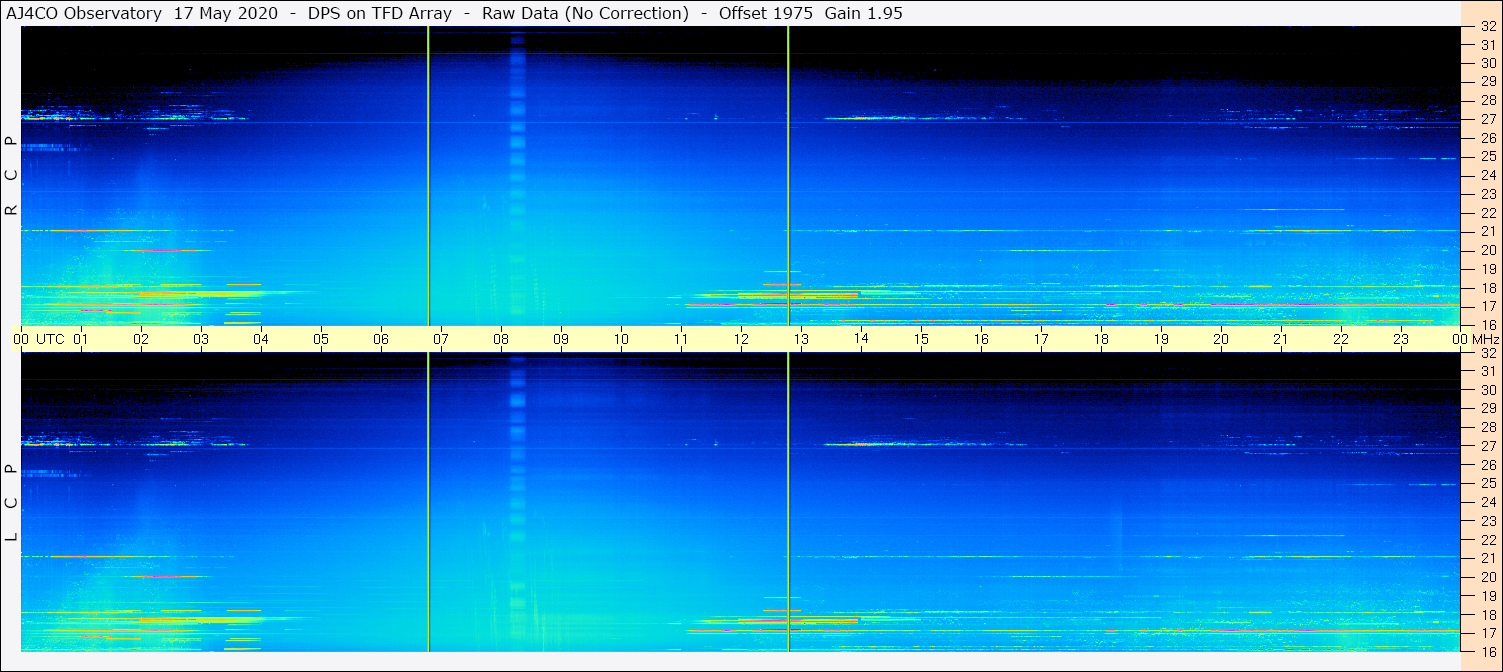The image size is (1503, 672).
Task: Click the '00 UTC' time axis label
Action: pyautogui.click(x=39, y=339)
